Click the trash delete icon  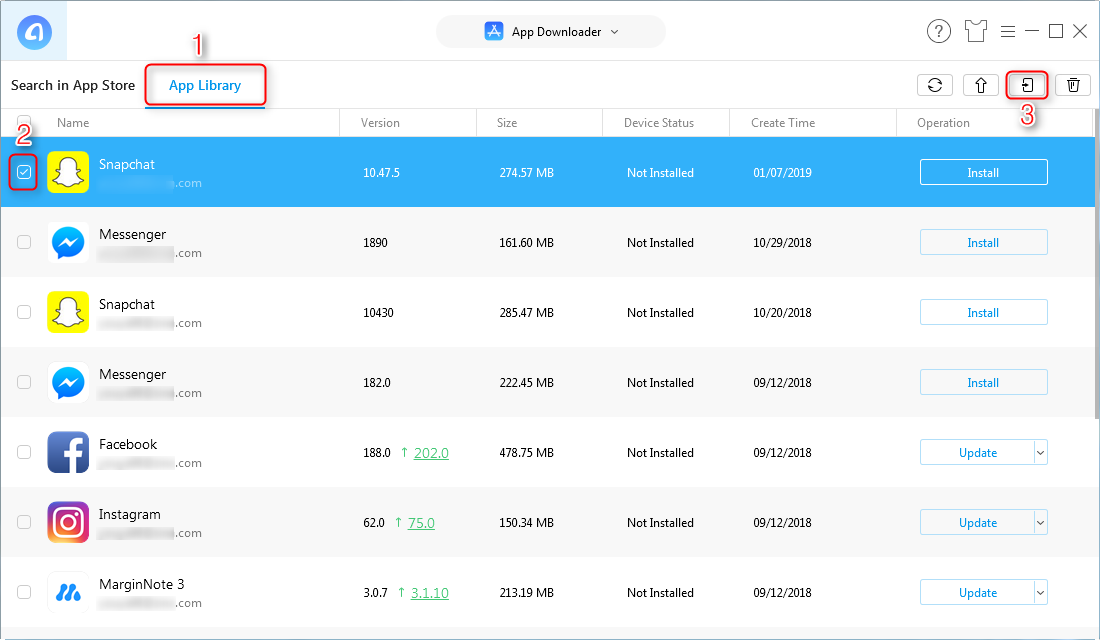coord(1073,85)
